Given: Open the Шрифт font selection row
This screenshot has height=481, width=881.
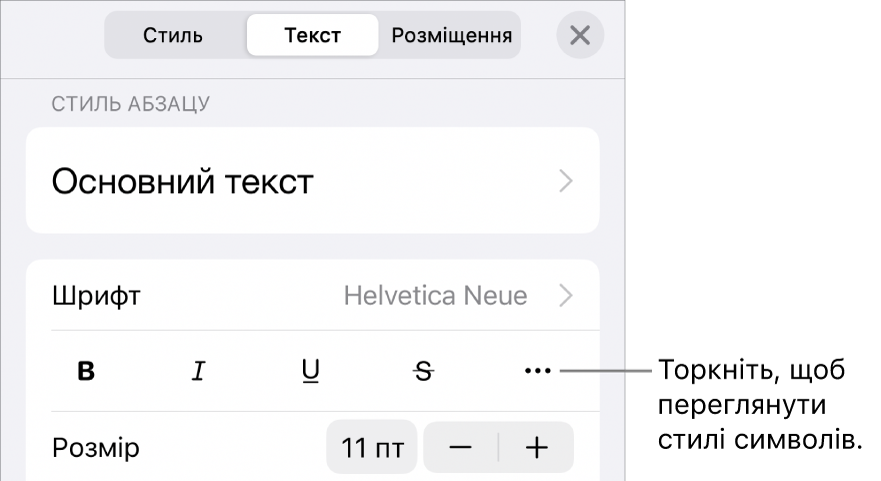Looking at the screenshot, I should coord(312,296).
